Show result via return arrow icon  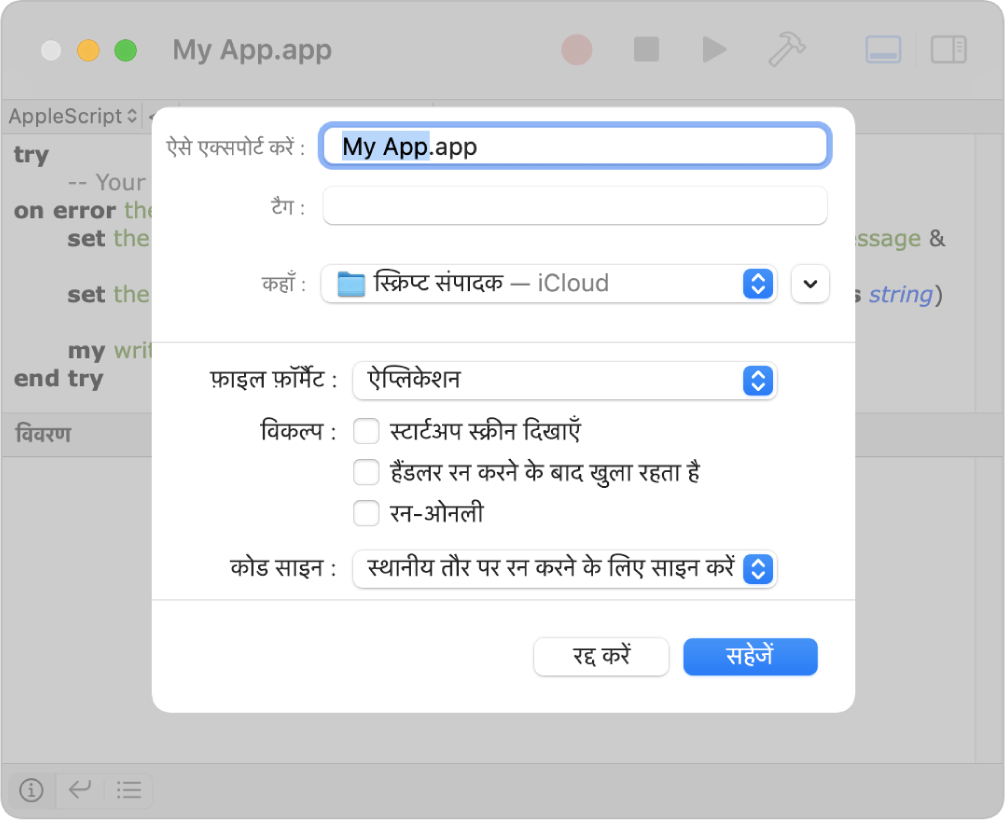click(80, 790)
